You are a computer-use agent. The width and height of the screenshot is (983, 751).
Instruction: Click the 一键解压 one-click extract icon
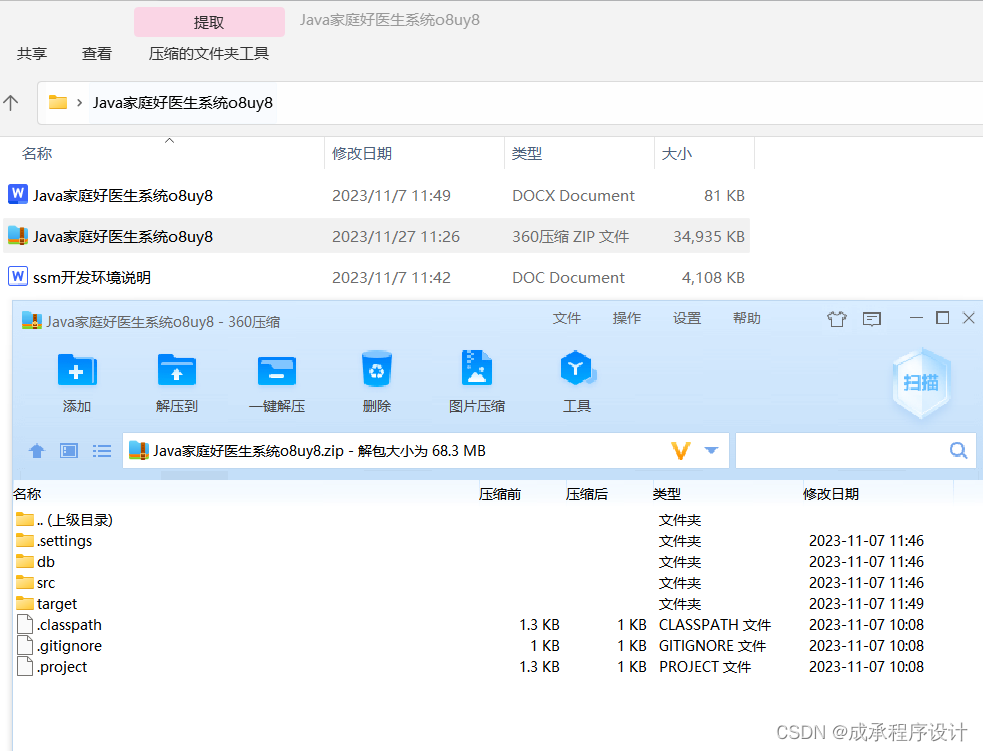click(276, 370)
